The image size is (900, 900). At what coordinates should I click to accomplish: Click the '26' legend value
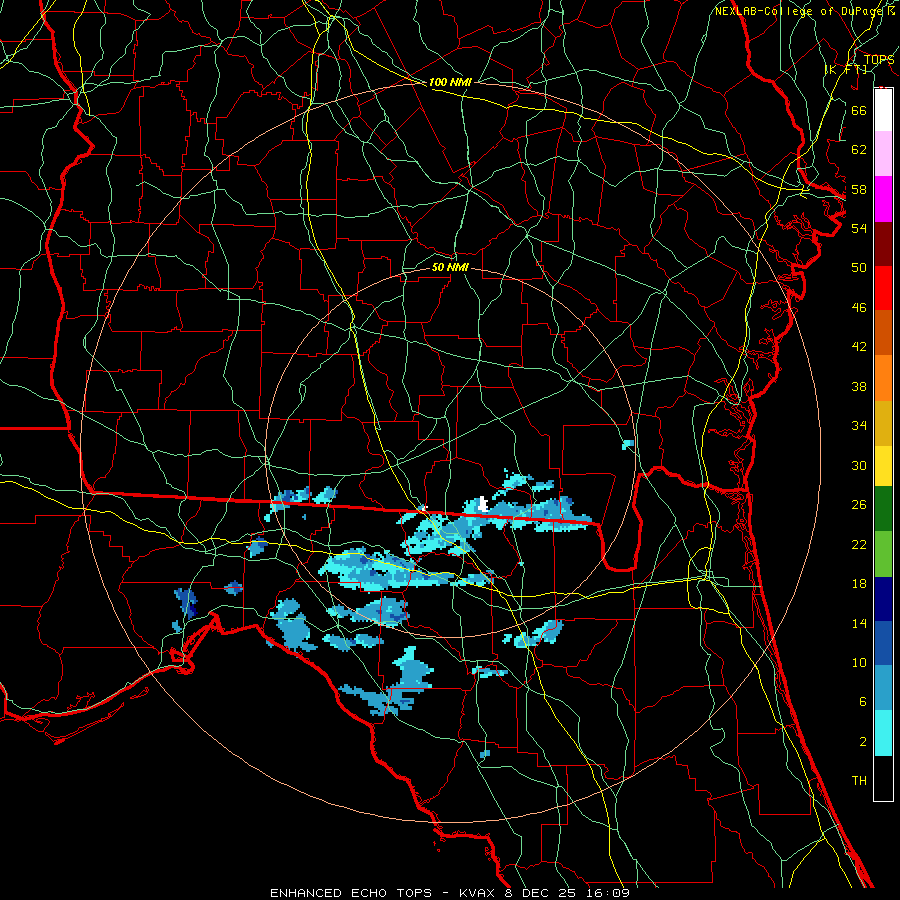tap(859, 505)
